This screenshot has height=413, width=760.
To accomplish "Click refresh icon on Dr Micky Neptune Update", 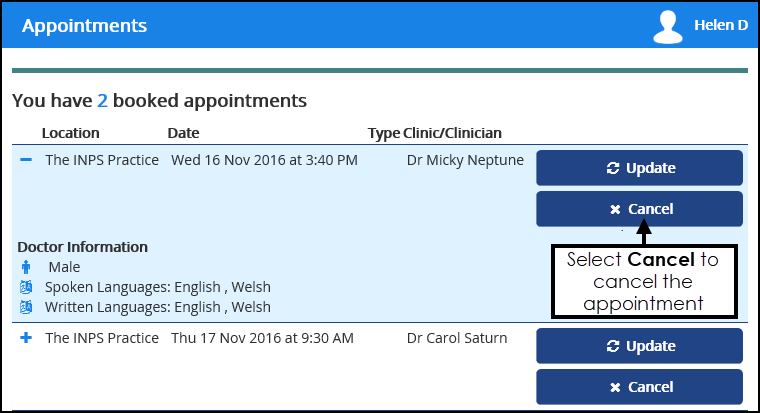I will pos(613,168).
